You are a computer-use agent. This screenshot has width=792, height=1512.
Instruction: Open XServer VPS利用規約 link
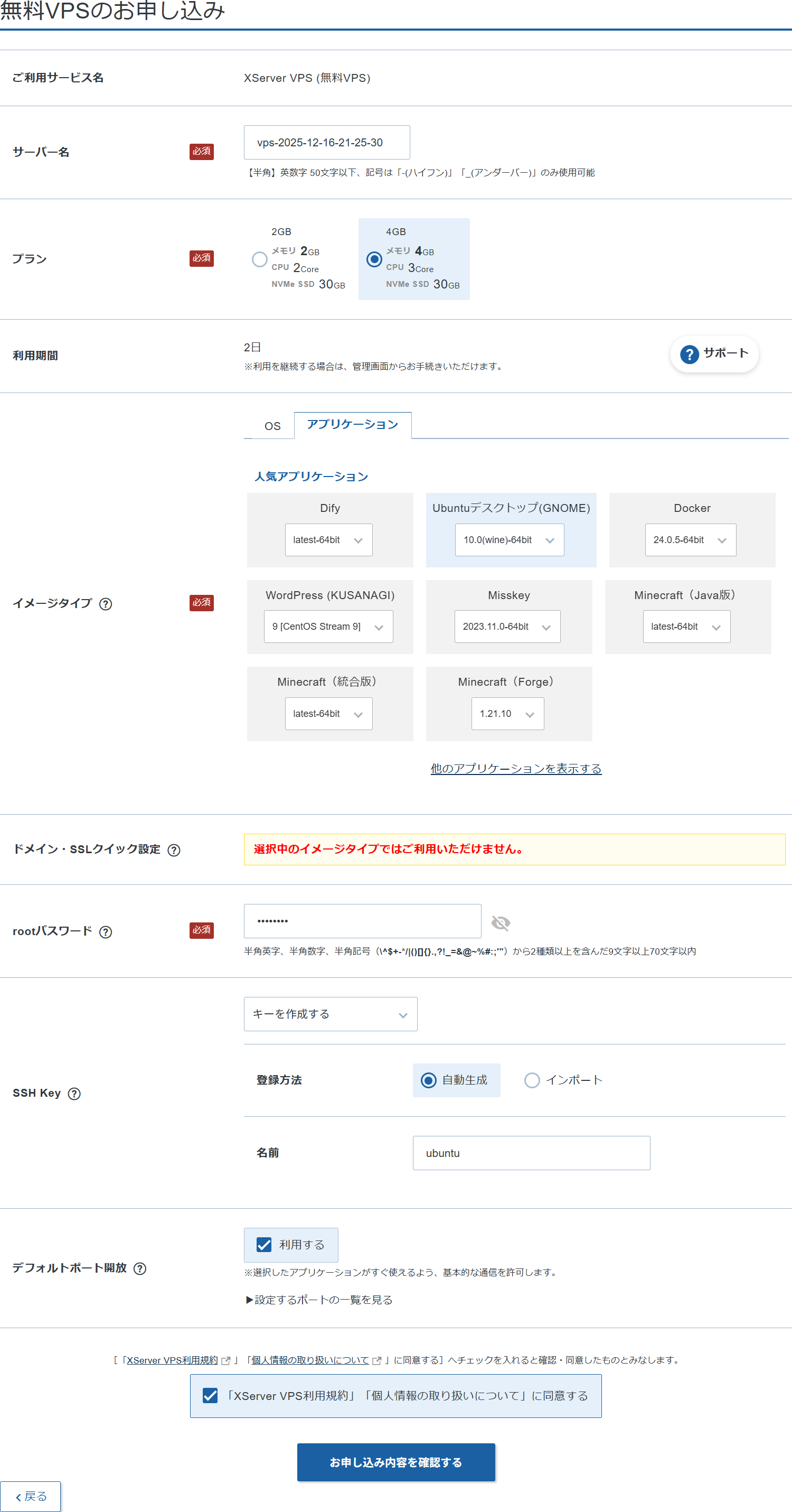pyautogui.click(x=173, y=1360)
